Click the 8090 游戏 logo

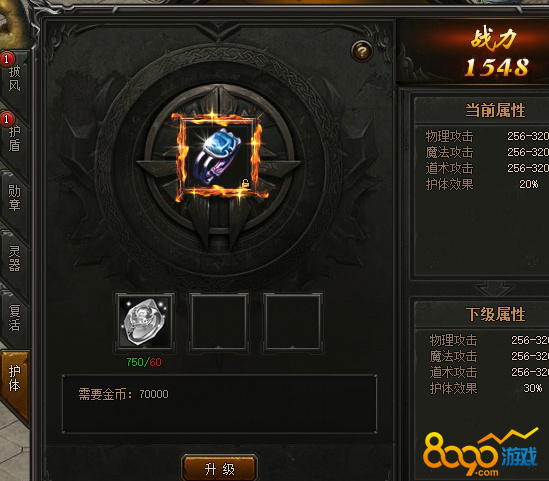click(480, 452)
